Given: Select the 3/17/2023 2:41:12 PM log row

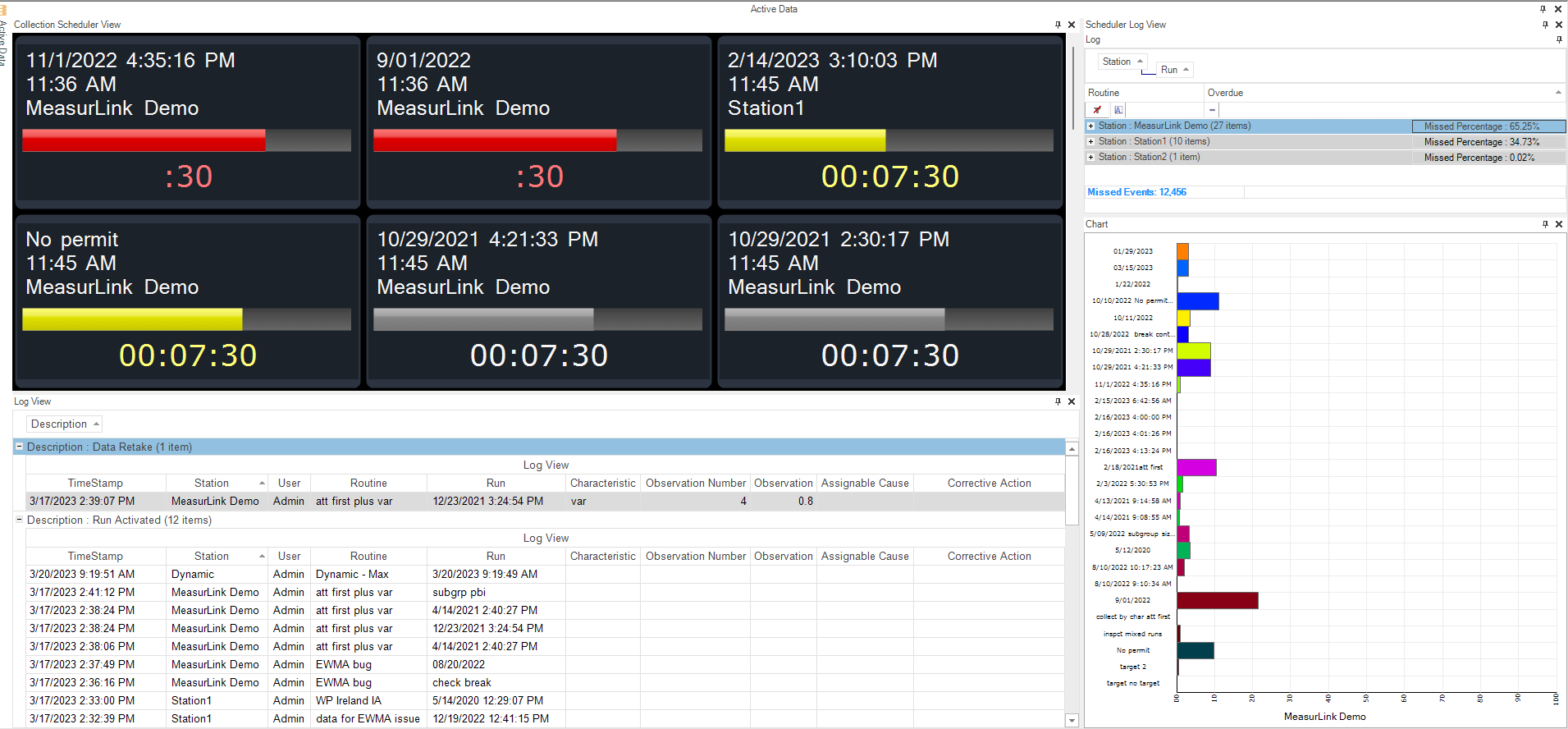Looking at the screenshot, I should pos(545,593).
